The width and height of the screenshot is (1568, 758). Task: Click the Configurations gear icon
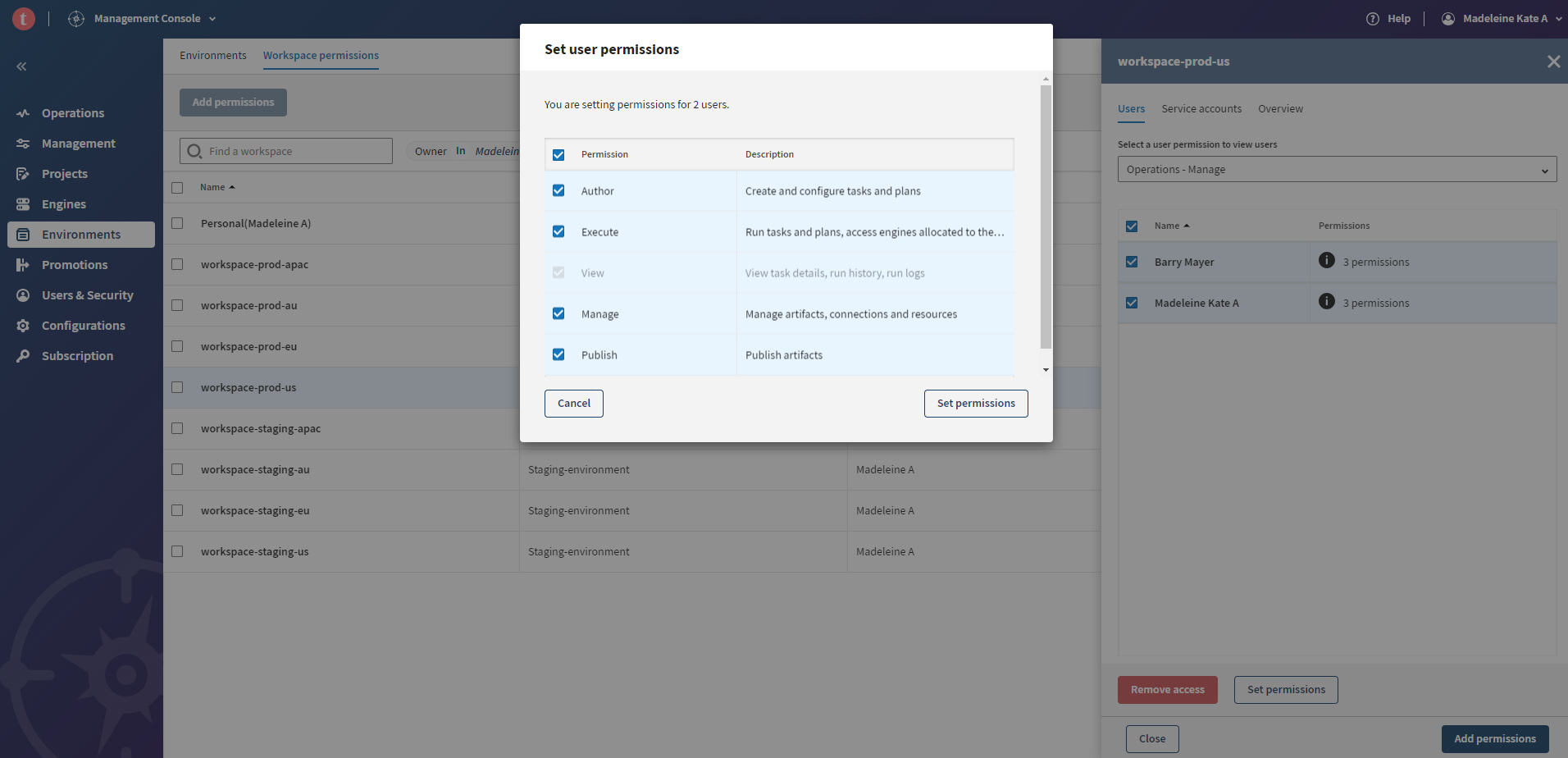pyautogui.click(x=23, y=326)
